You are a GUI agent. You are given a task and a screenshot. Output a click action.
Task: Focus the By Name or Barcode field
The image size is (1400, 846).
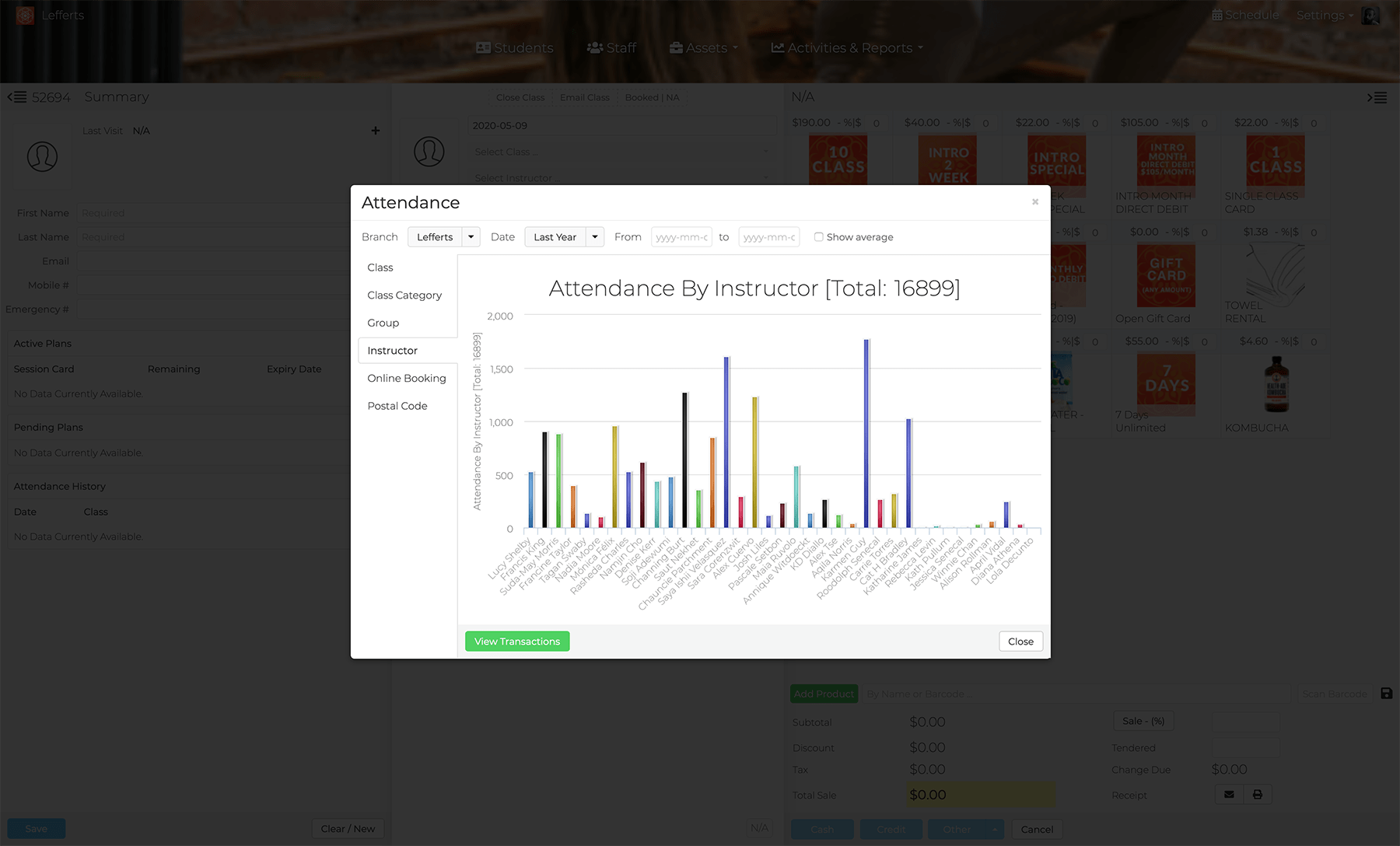(1076, 694)
